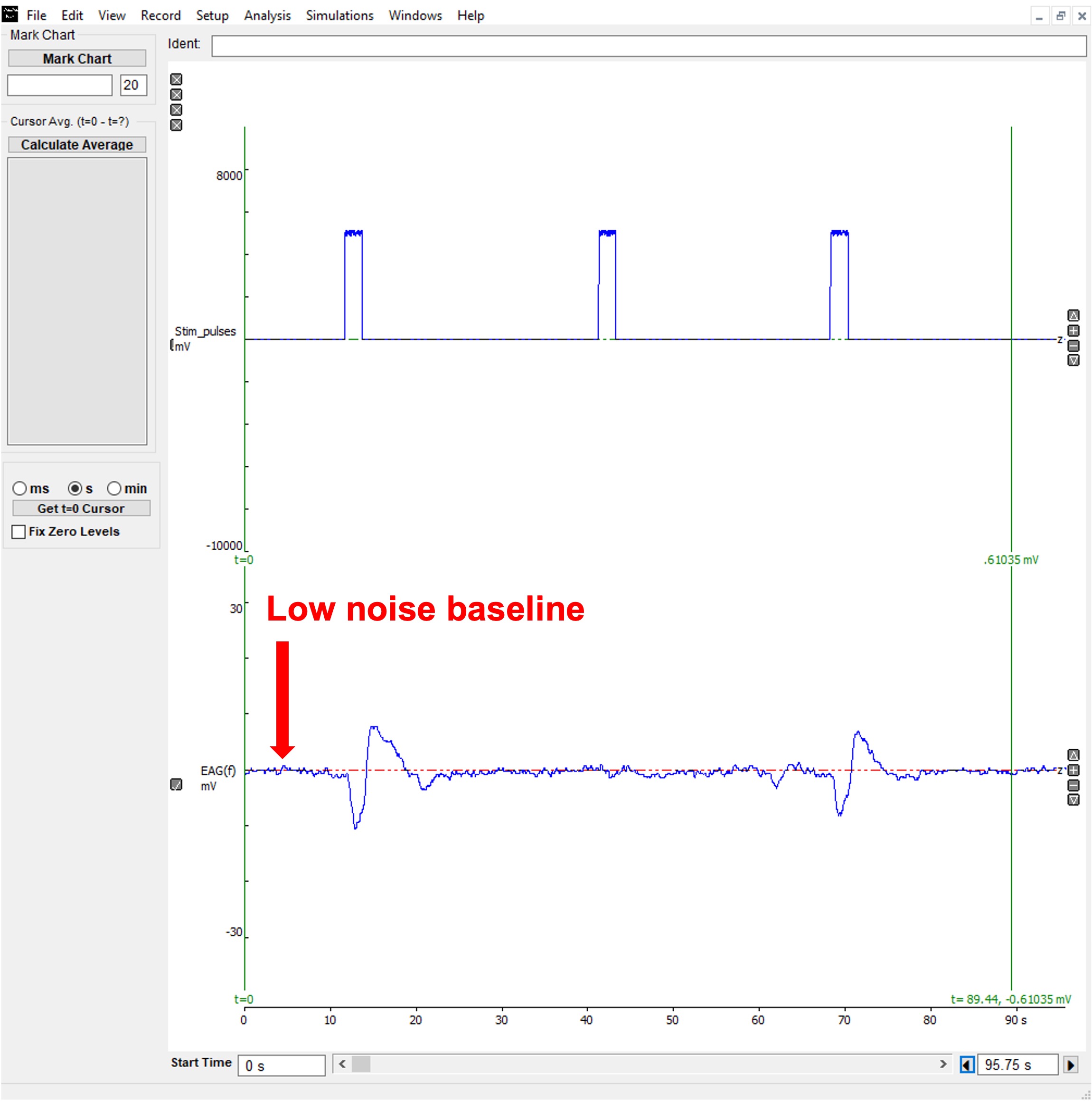Zoom out the Stim_pulses channel with minus icon
Image resolution: width=1092 pixels, height=1101 pixels.
point(1073,345)
